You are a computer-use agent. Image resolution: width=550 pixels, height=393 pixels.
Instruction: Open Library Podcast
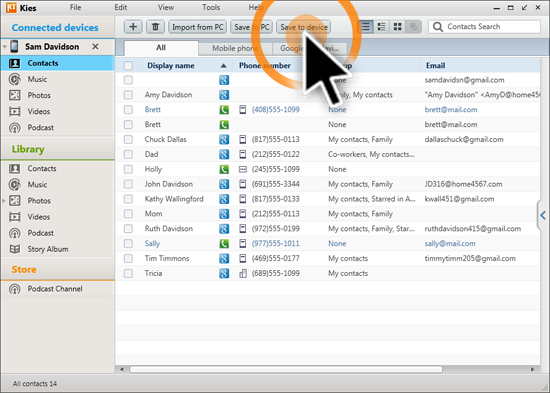point(41,233)
